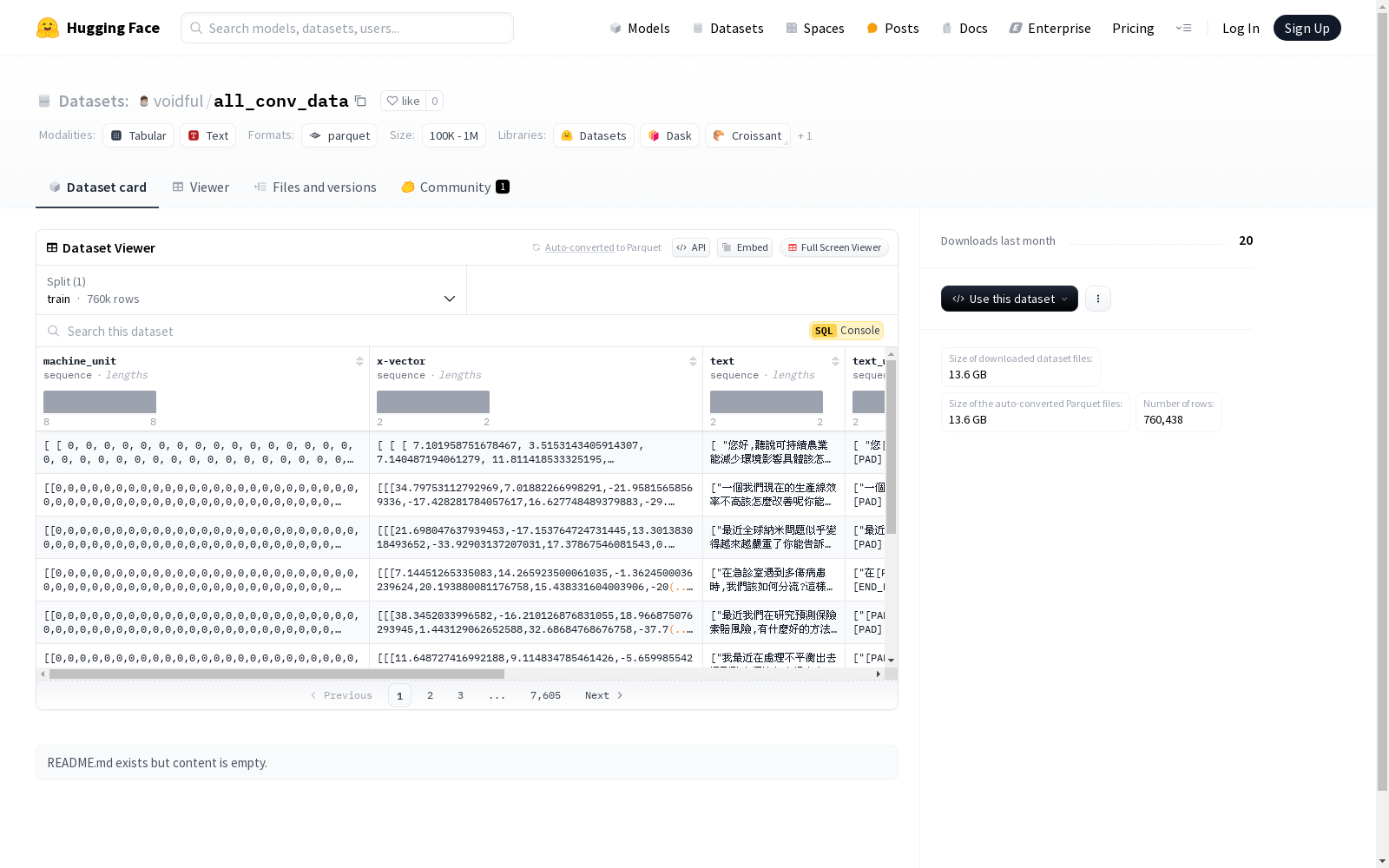Click the voidful user avatar
The height and width of the screenshot is (868, 1389).
[x=144, y=102]
